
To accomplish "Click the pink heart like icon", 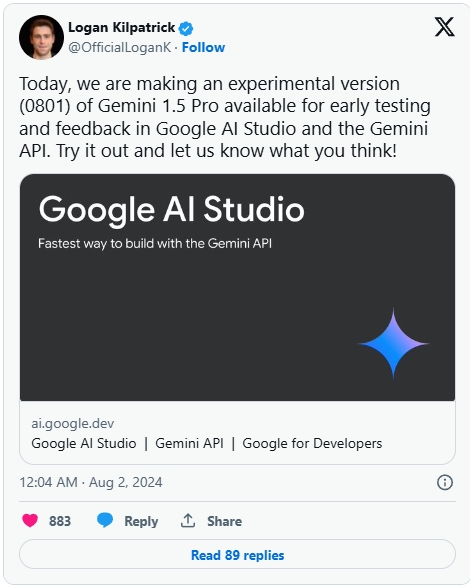I will point(30,520).
